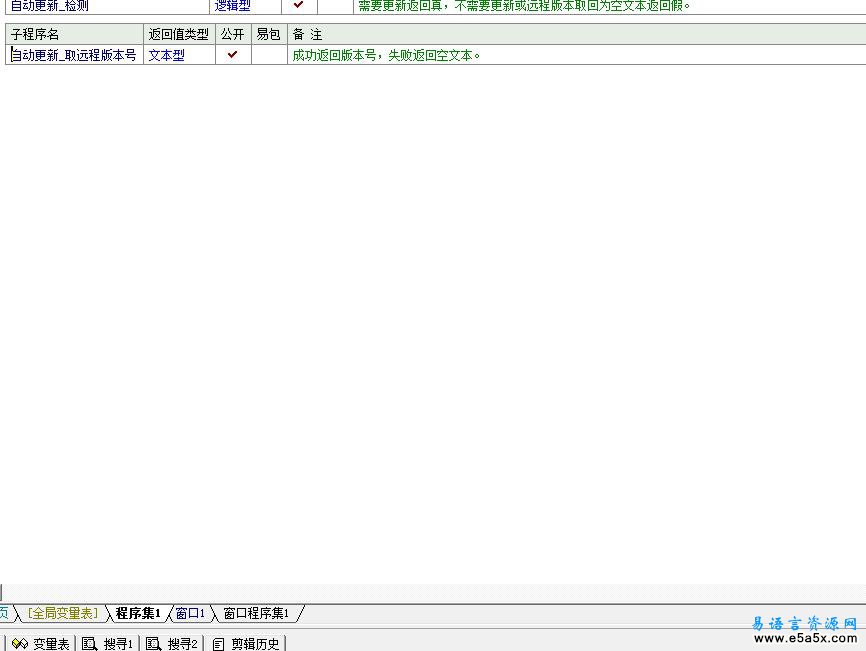Click the 子程序名 column header
The height and width of the screenshot is (651, 866).
click(x=74, y=34)
